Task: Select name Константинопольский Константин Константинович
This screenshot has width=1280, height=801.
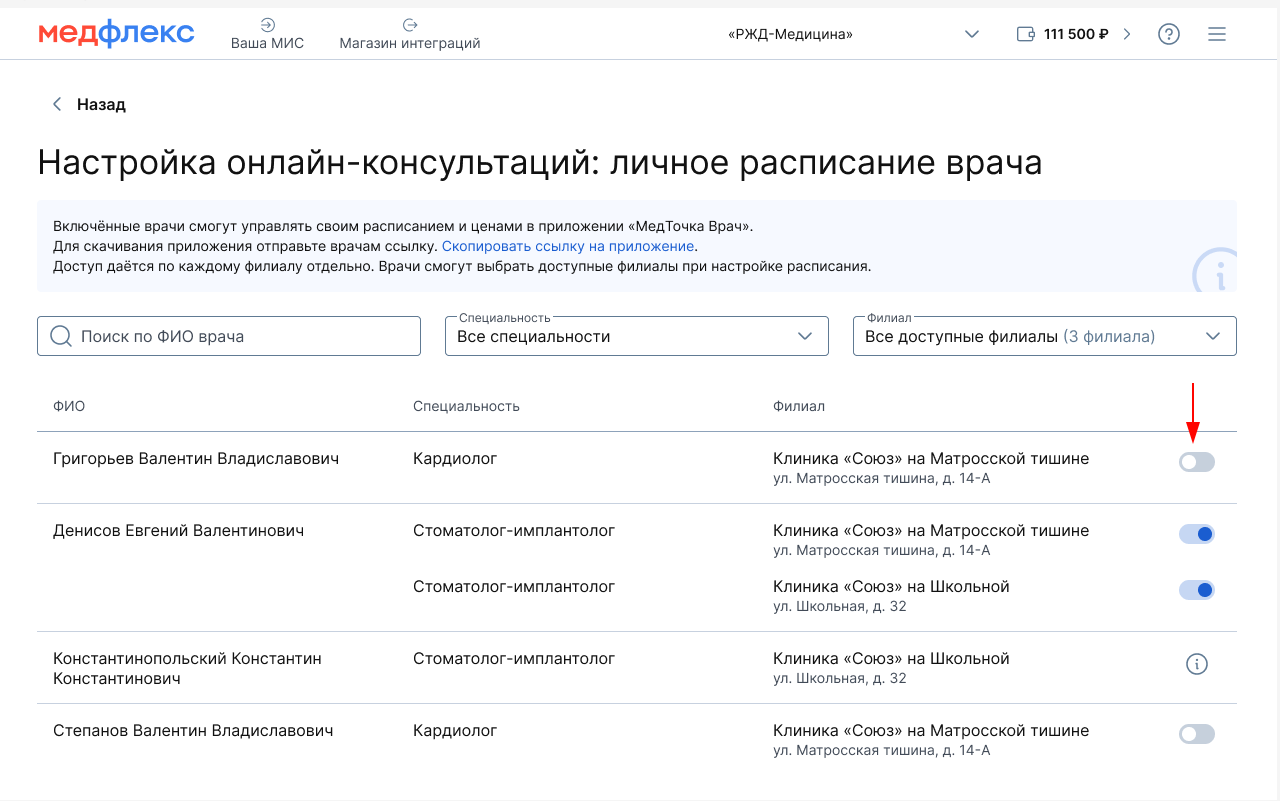Action: coord(187,669)
